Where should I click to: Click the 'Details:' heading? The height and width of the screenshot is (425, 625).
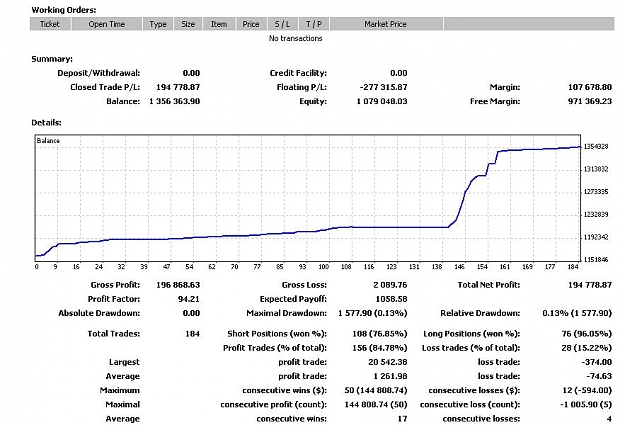pyautogui.click(x=47, y=122)
